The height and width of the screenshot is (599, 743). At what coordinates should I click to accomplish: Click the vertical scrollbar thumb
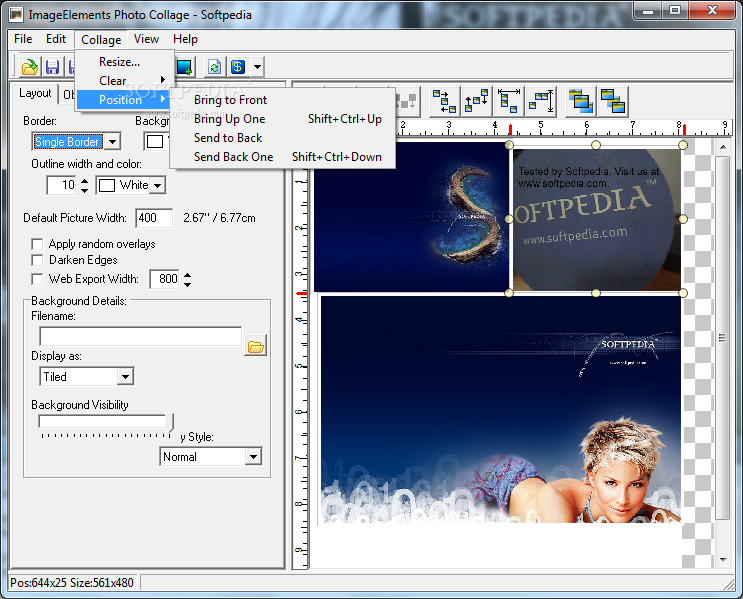[723, 337]
